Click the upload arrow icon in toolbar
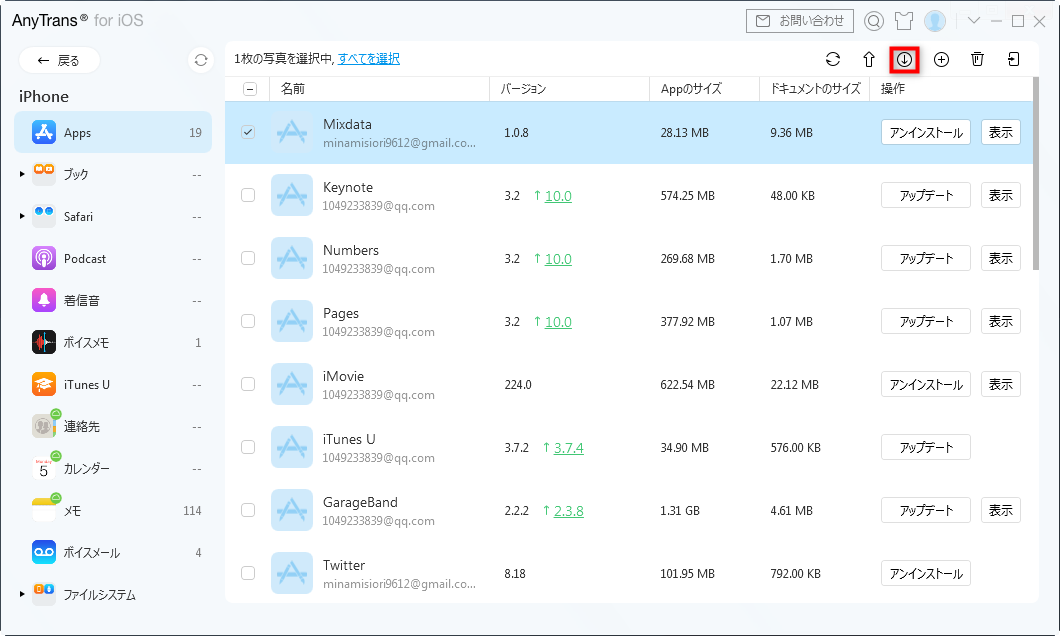The height and width of the screenshot is (636, 1060). [869, 59]
